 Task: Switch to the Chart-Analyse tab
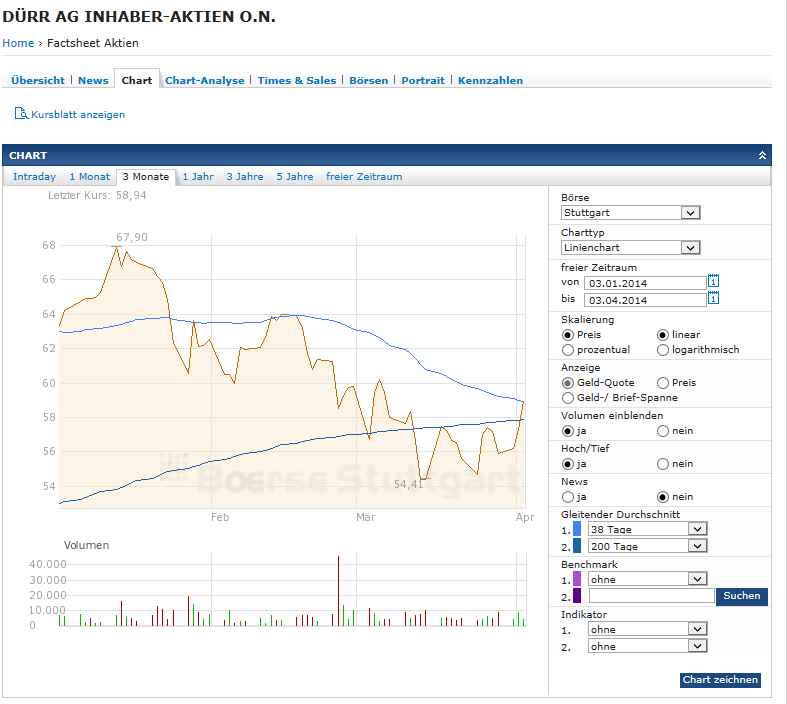(204, 80)
